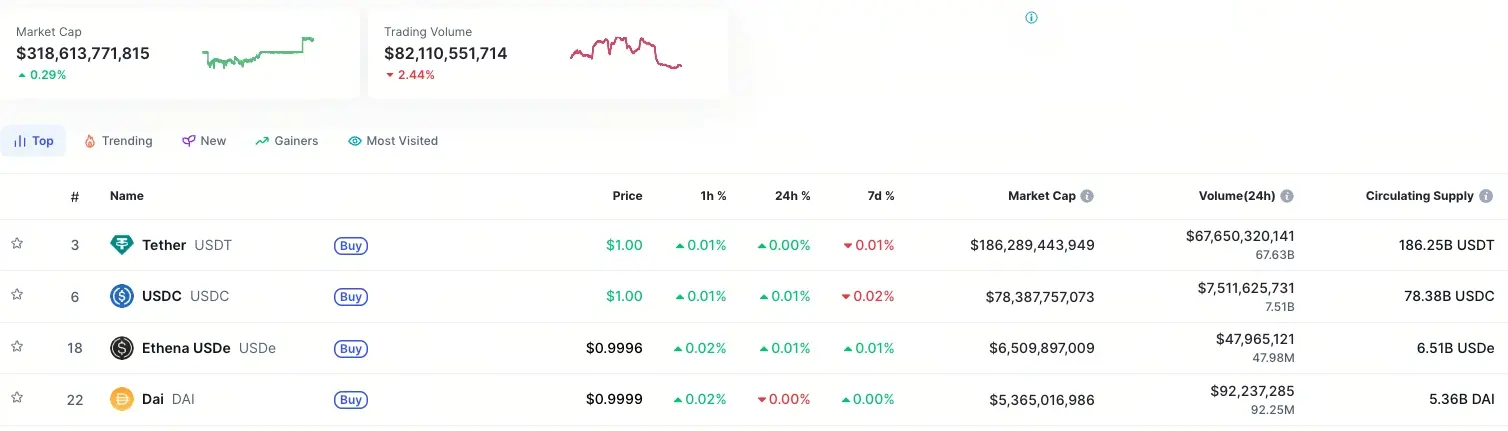1508x431 pixels.
Task: Click the Circulating Supply info icon
Action: click(x=1486, y=196)
